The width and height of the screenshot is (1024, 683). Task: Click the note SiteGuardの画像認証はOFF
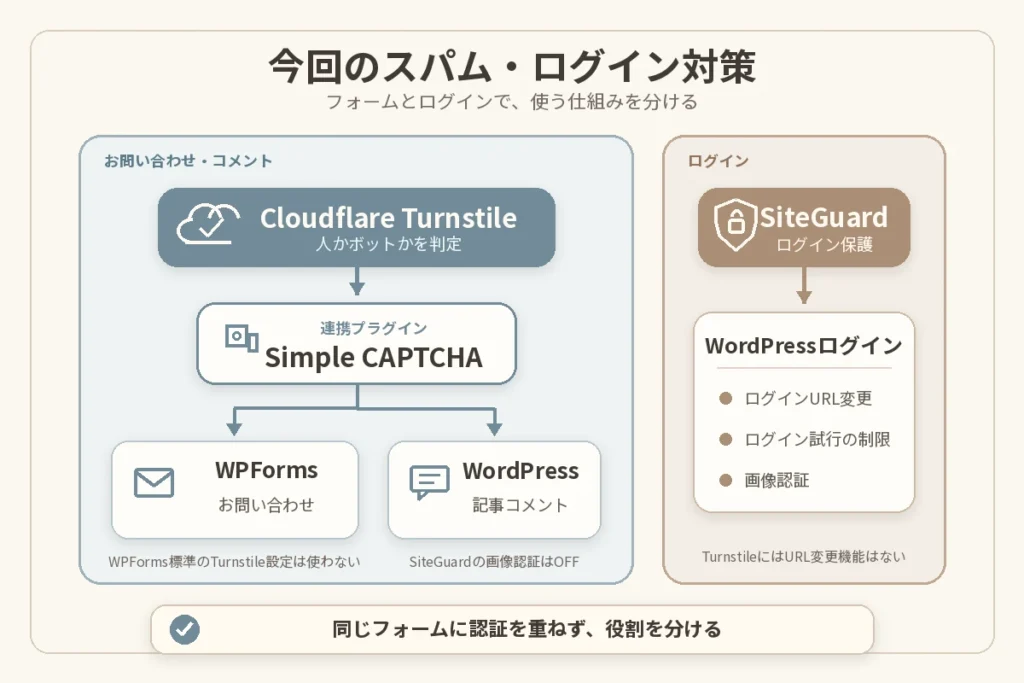pyautogui.click(x=494, y=562)
